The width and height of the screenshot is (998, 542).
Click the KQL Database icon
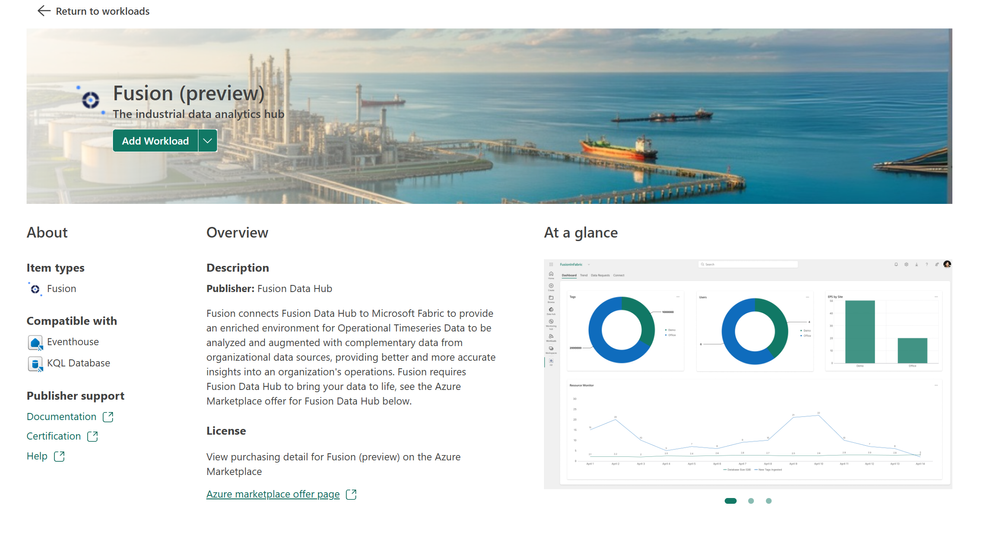35,363
